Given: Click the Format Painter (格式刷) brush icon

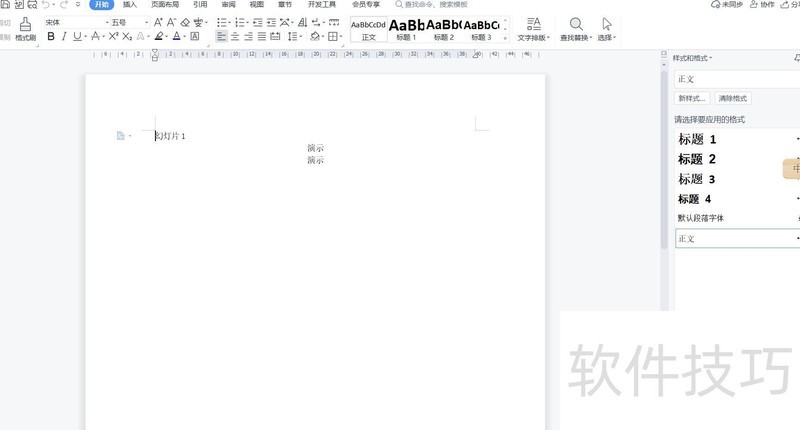Looking at the screenshot, I should [x=25, y=24].
